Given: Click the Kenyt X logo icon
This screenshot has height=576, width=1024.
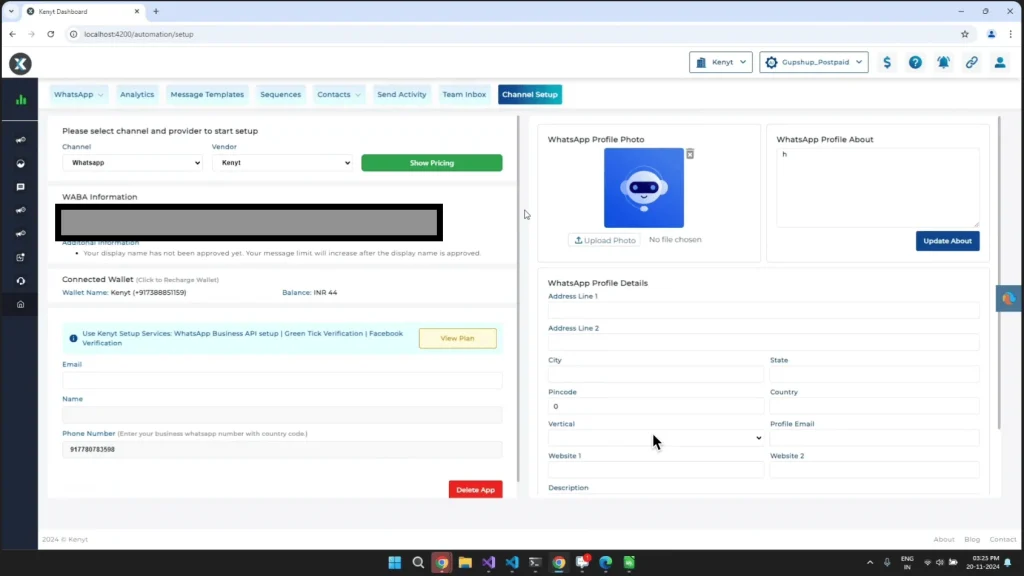Looking at the screenshot, I should click(x=20, y=63).
